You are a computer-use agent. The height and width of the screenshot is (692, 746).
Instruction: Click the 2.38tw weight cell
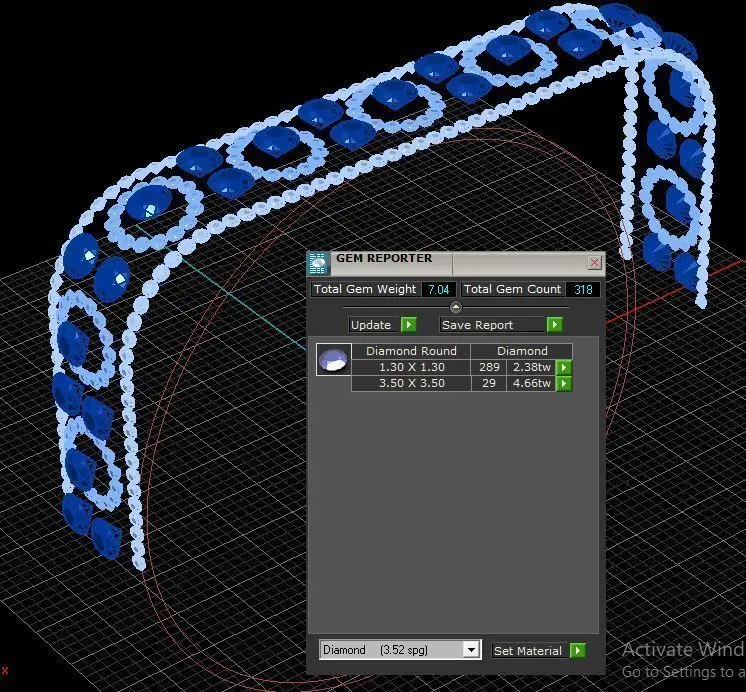(531, 367)
